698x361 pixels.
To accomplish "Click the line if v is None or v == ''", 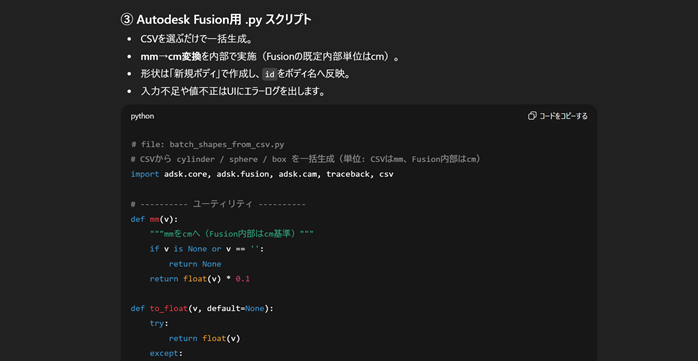I will tap(207, 249).
